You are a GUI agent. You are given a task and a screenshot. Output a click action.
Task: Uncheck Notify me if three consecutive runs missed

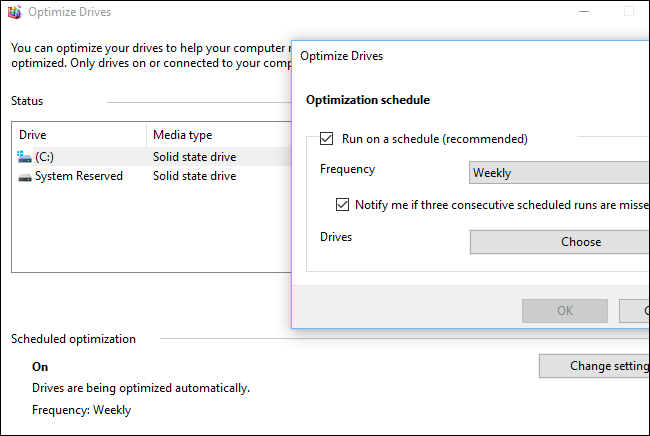coord(342,205)
